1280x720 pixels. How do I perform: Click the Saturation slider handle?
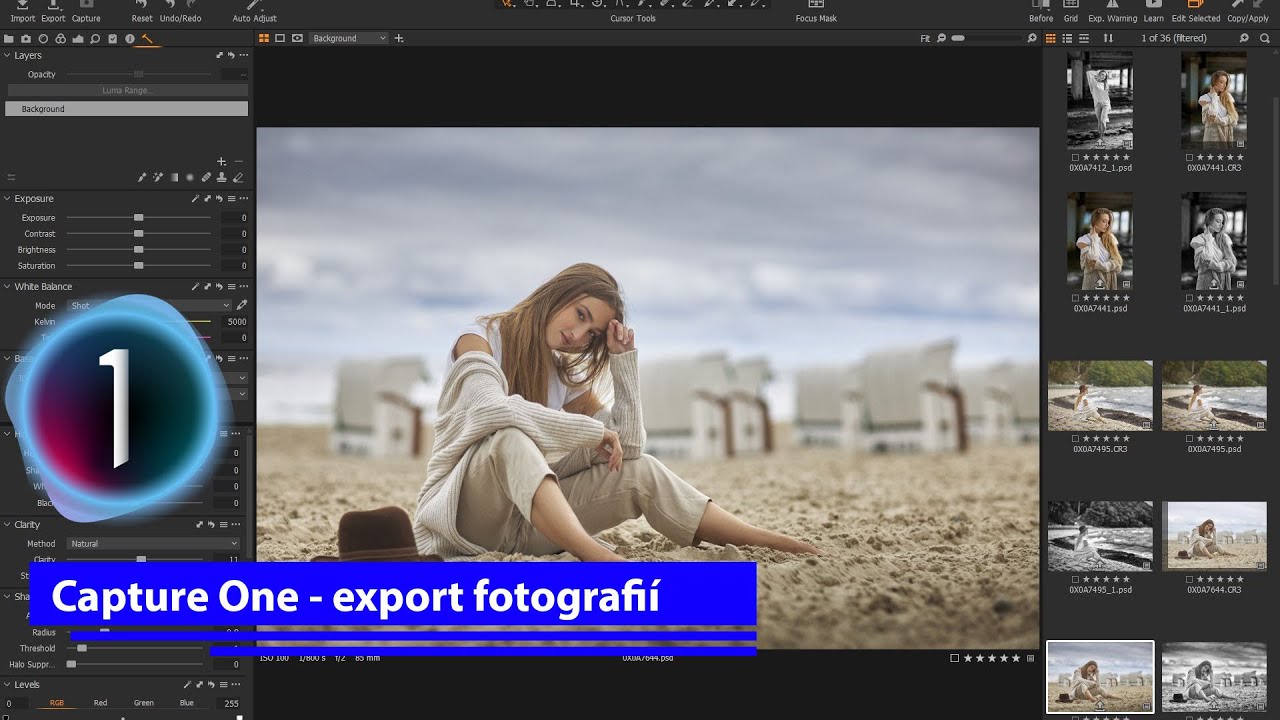click(139, 265)
